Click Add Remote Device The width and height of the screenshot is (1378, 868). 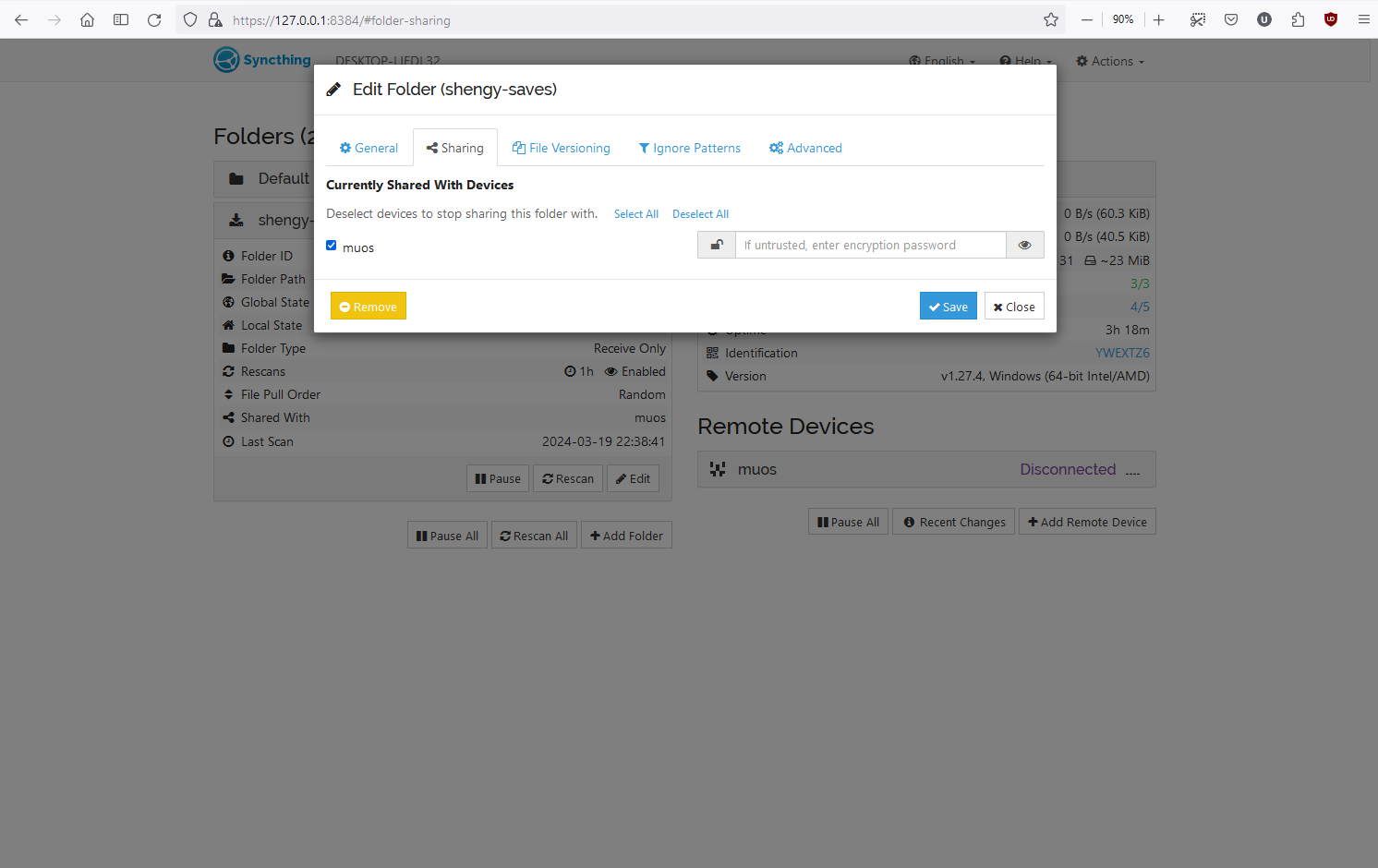pos(1087,522)
